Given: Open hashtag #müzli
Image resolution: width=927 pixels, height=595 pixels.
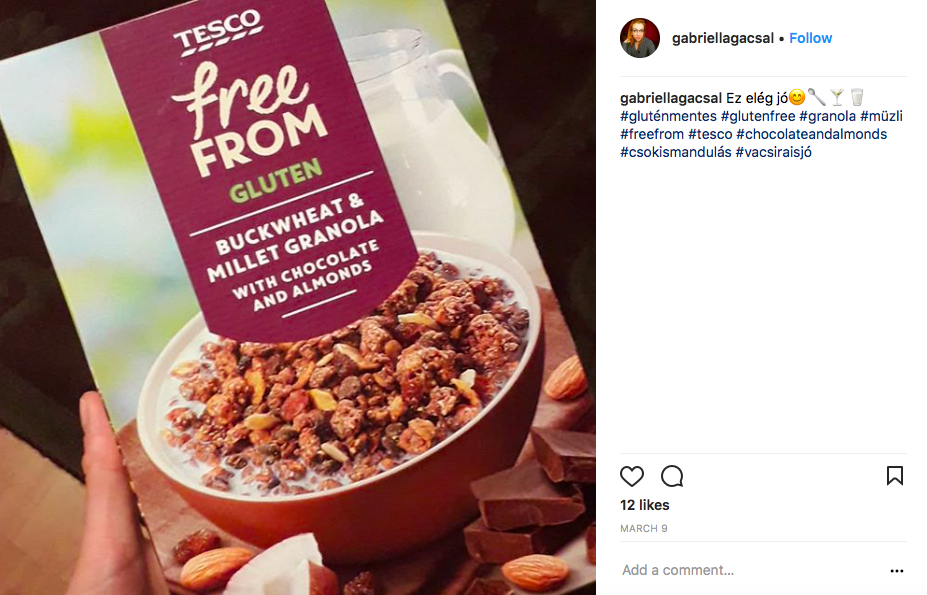Looking at the screenshot, I should (x=881, y=117).
